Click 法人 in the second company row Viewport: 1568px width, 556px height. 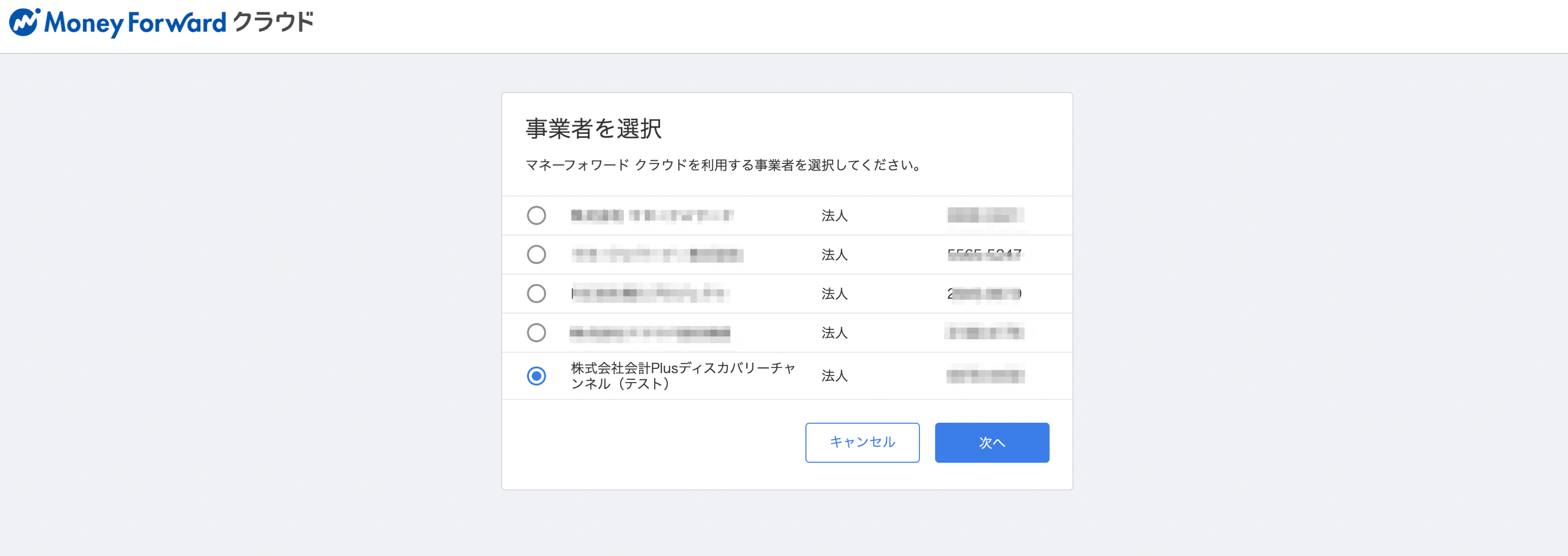[834, 254]
